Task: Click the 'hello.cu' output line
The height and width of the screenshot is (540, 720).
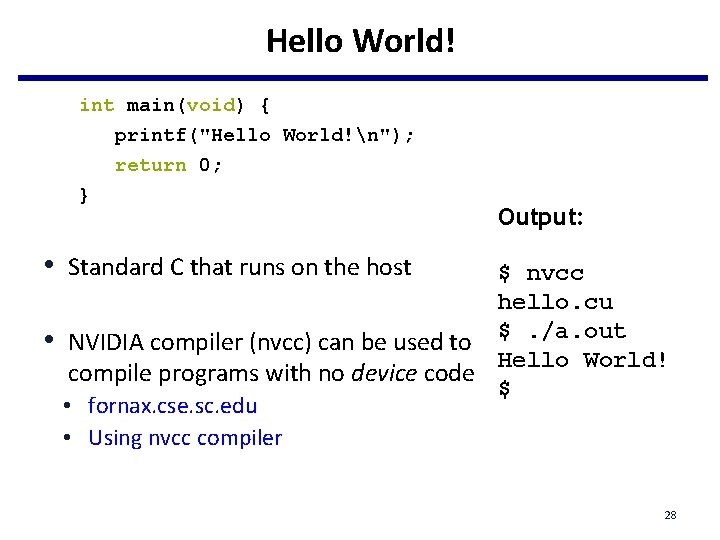Action: 555,302
